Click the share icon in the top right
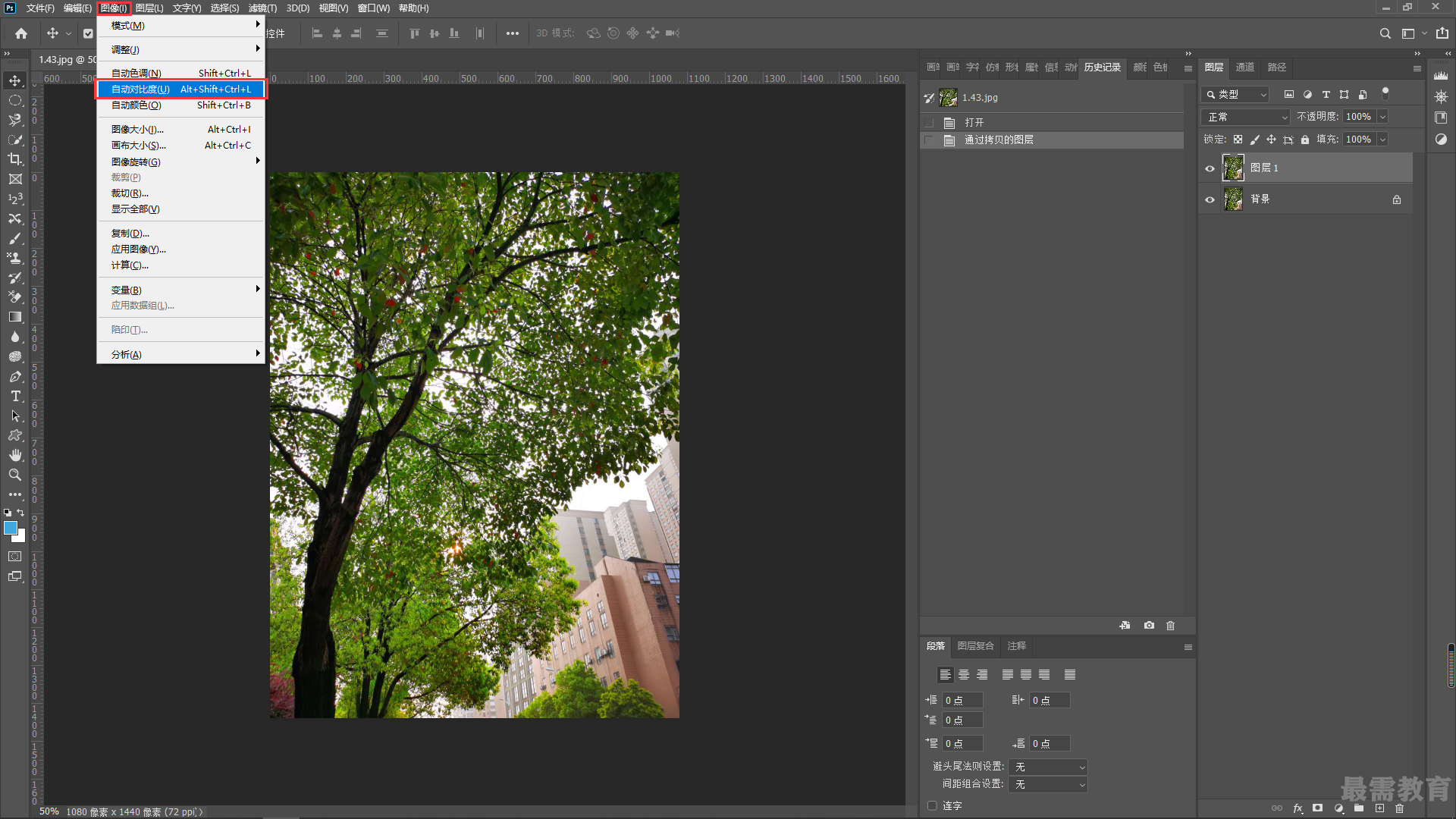Image resolution: width=1456 pixels, height=819 pixels. pos(1442,33)
